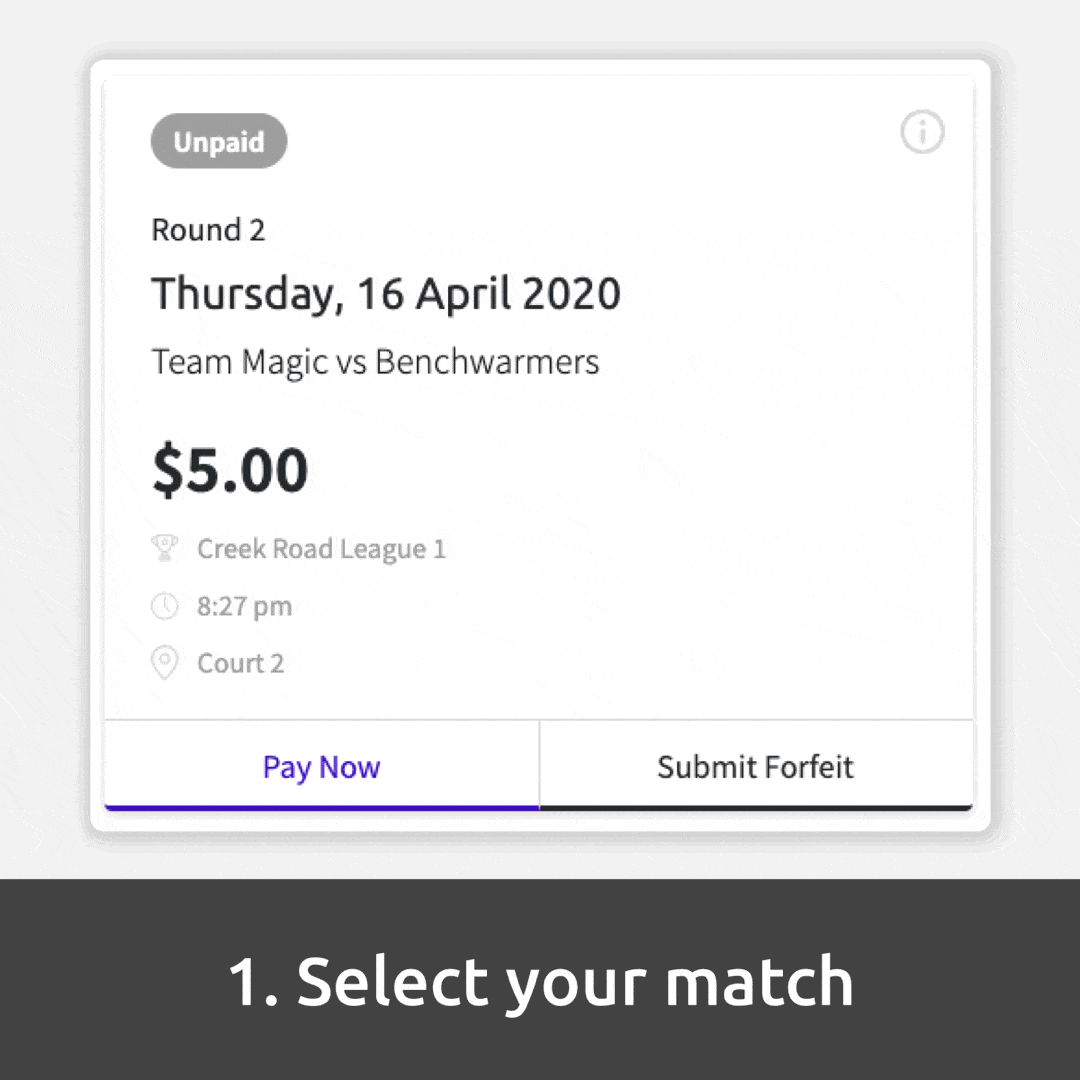Select the time indicator icon showing 8:27 pm

[165, 605]
